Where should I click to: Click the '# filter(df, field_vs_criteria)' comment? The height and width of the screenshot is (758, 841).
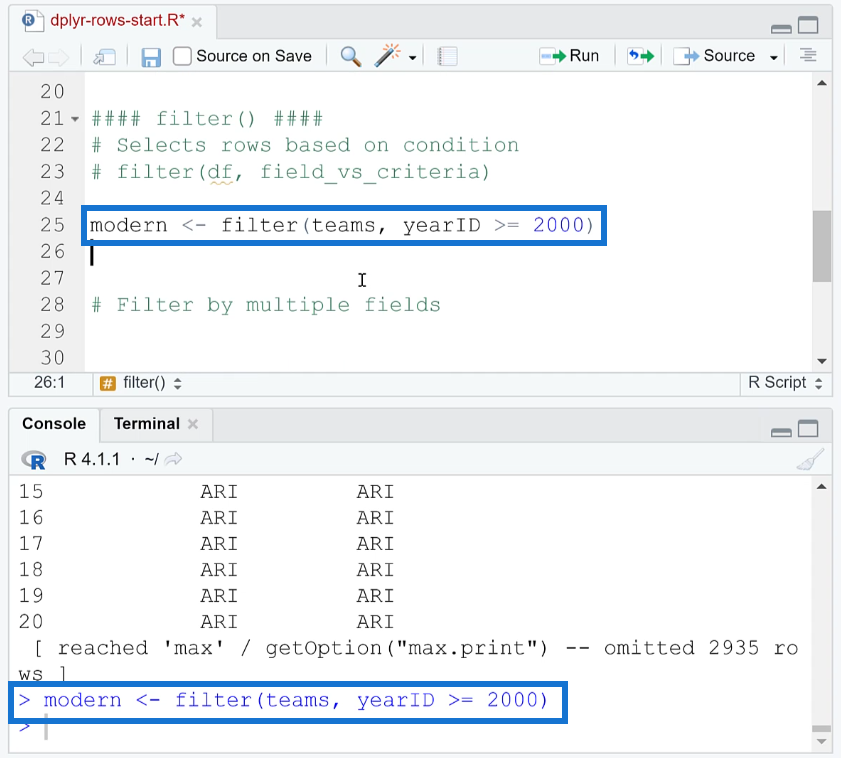point(290,172)
